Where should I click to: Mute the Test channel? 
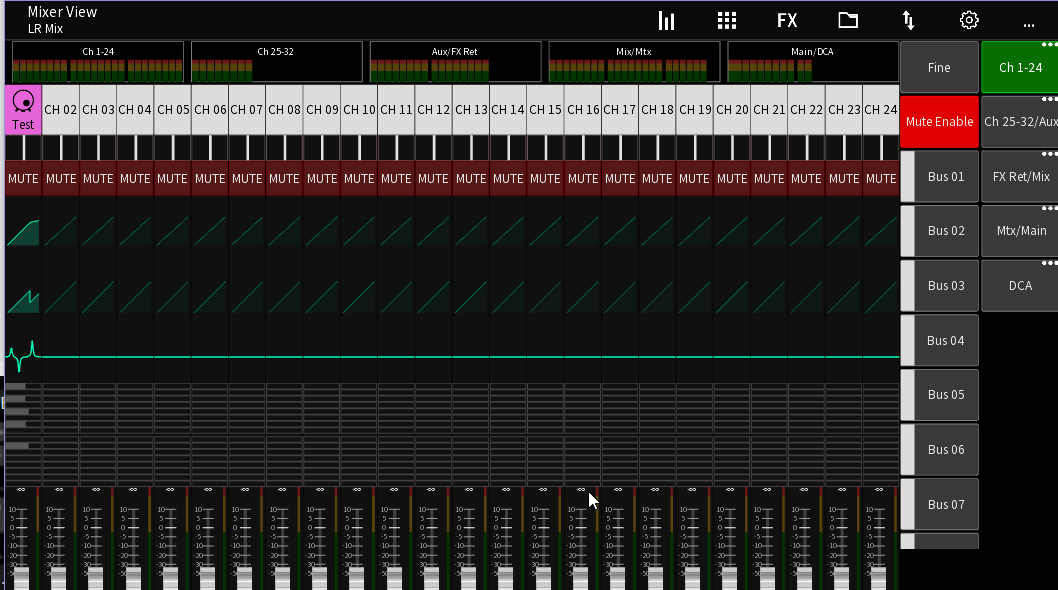click(x=23, y=178)
